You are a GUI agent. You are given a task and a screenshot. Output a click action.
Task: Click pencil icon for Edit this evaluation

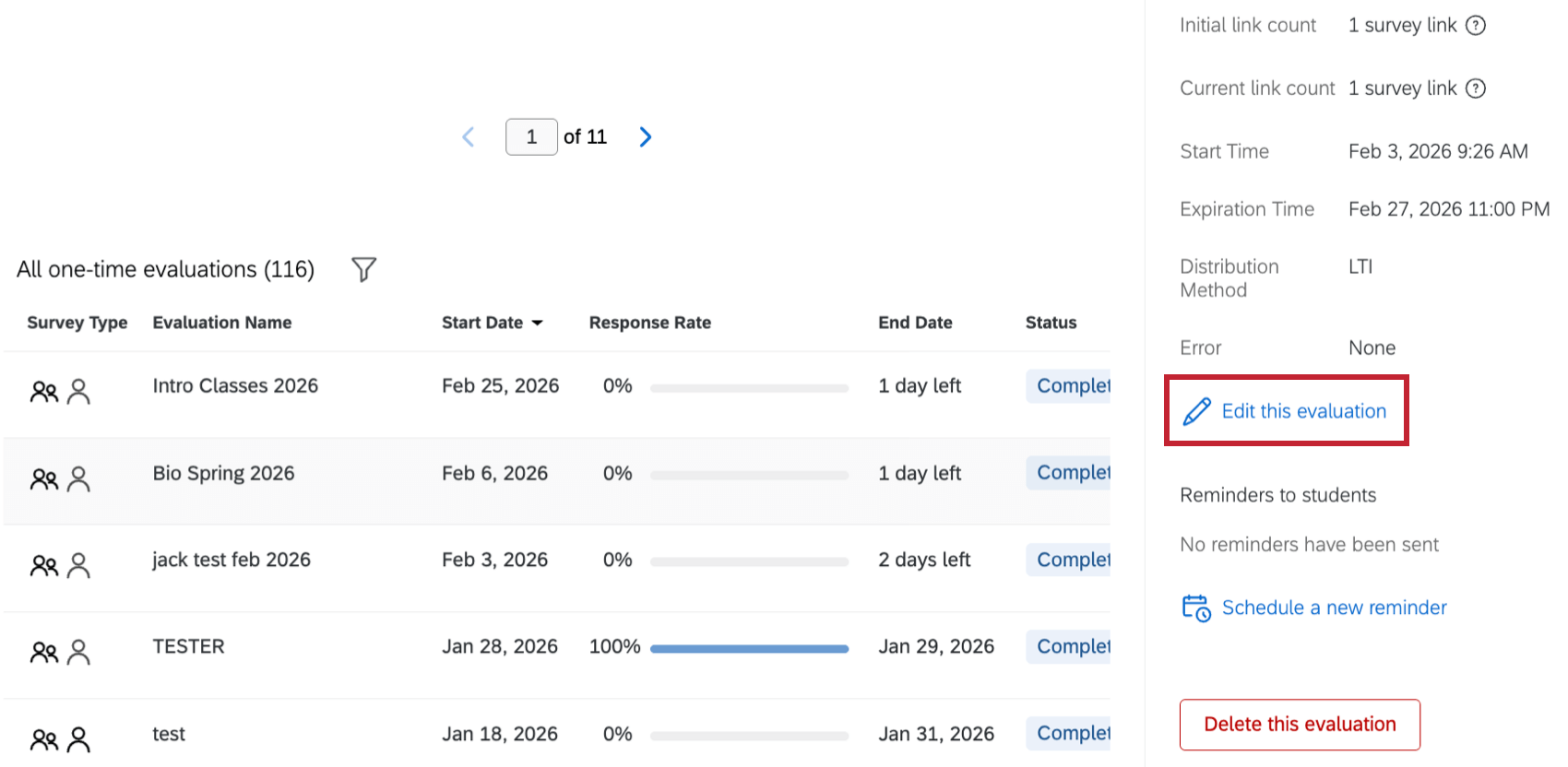coord(1196,411)
